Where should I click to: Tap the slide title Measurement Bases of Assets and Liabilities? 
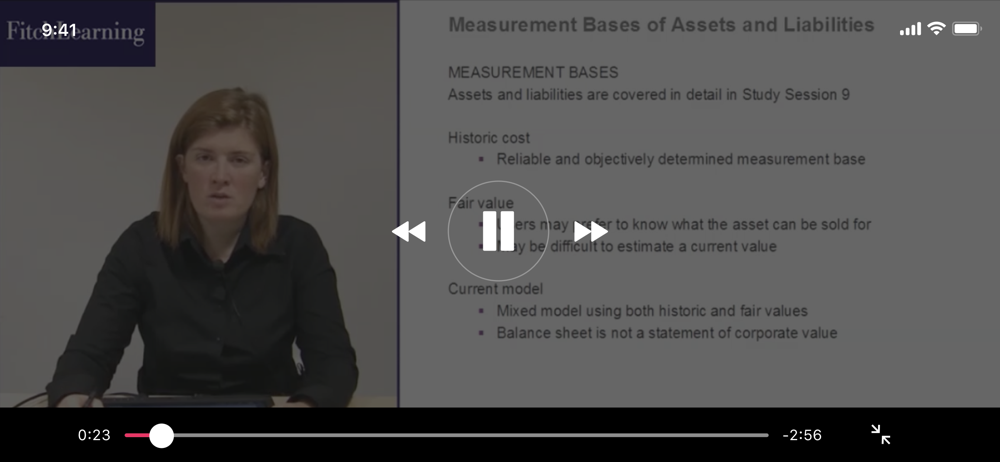pos(661,25)
